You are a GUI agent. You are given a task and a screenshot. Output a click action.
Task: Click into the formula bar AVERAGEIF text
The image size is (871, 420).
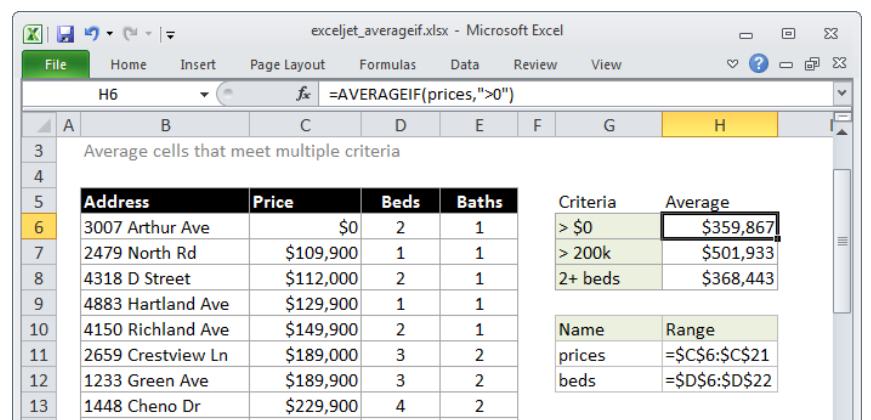coord(421,94)
